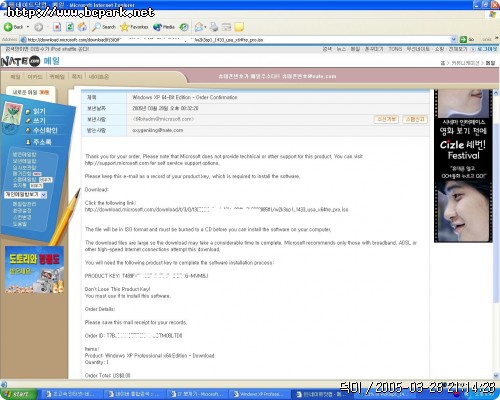
Task: Click the grayed Forward arrow button
Action: click(x=39, y=27)
